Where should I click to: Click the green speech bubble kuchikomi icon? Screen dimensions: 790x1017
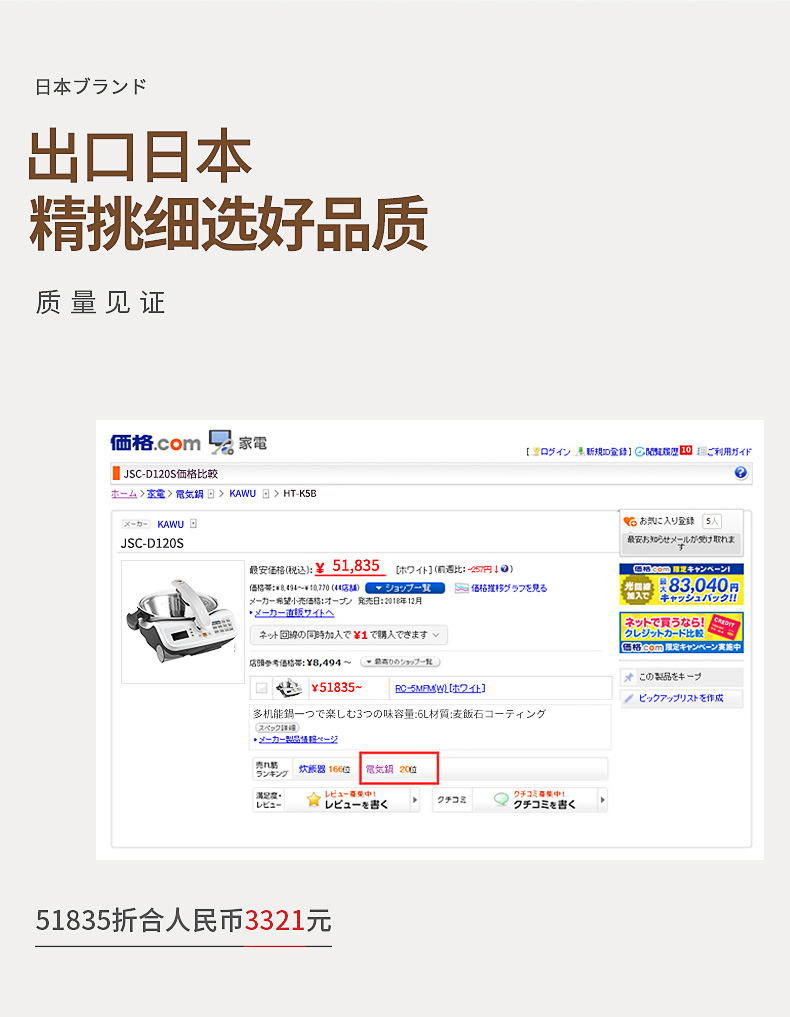(x=501, y=800)
